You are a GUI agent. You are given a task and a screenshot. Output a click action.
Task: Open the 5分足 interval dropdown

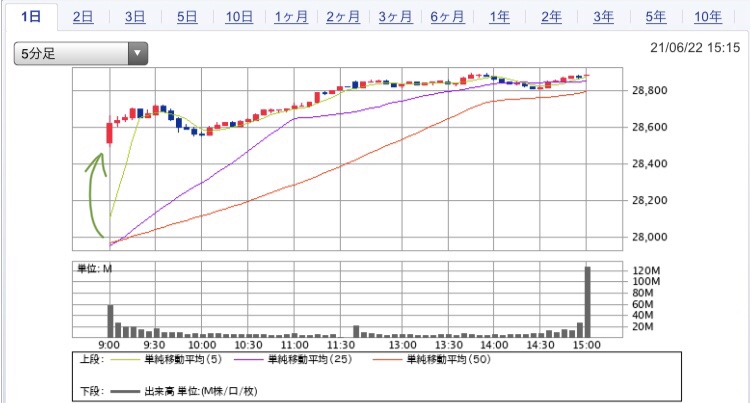pyautogui.click(x=81, y=54)
